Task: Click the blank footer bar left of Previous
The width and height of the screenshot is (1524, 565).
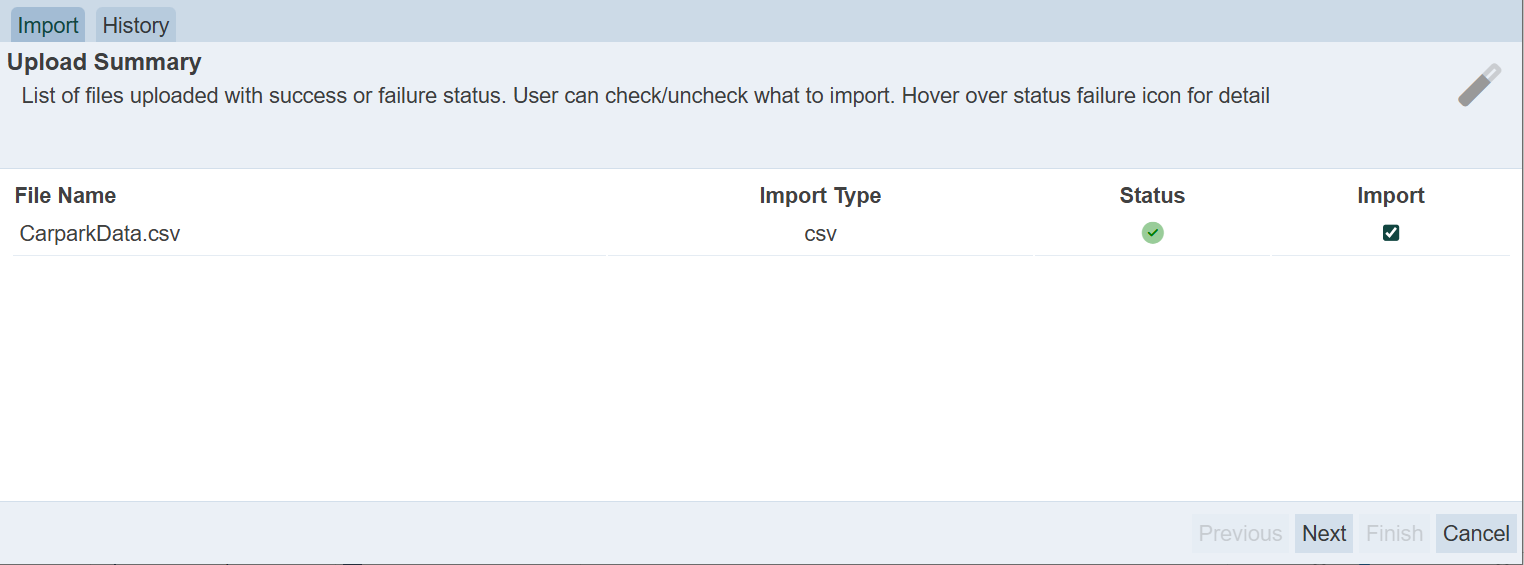Action: [x=600, y=533]
